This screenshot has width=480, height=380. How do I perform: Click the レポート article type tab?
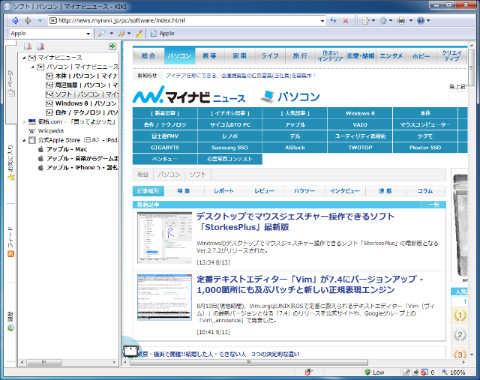pos(224,191)
